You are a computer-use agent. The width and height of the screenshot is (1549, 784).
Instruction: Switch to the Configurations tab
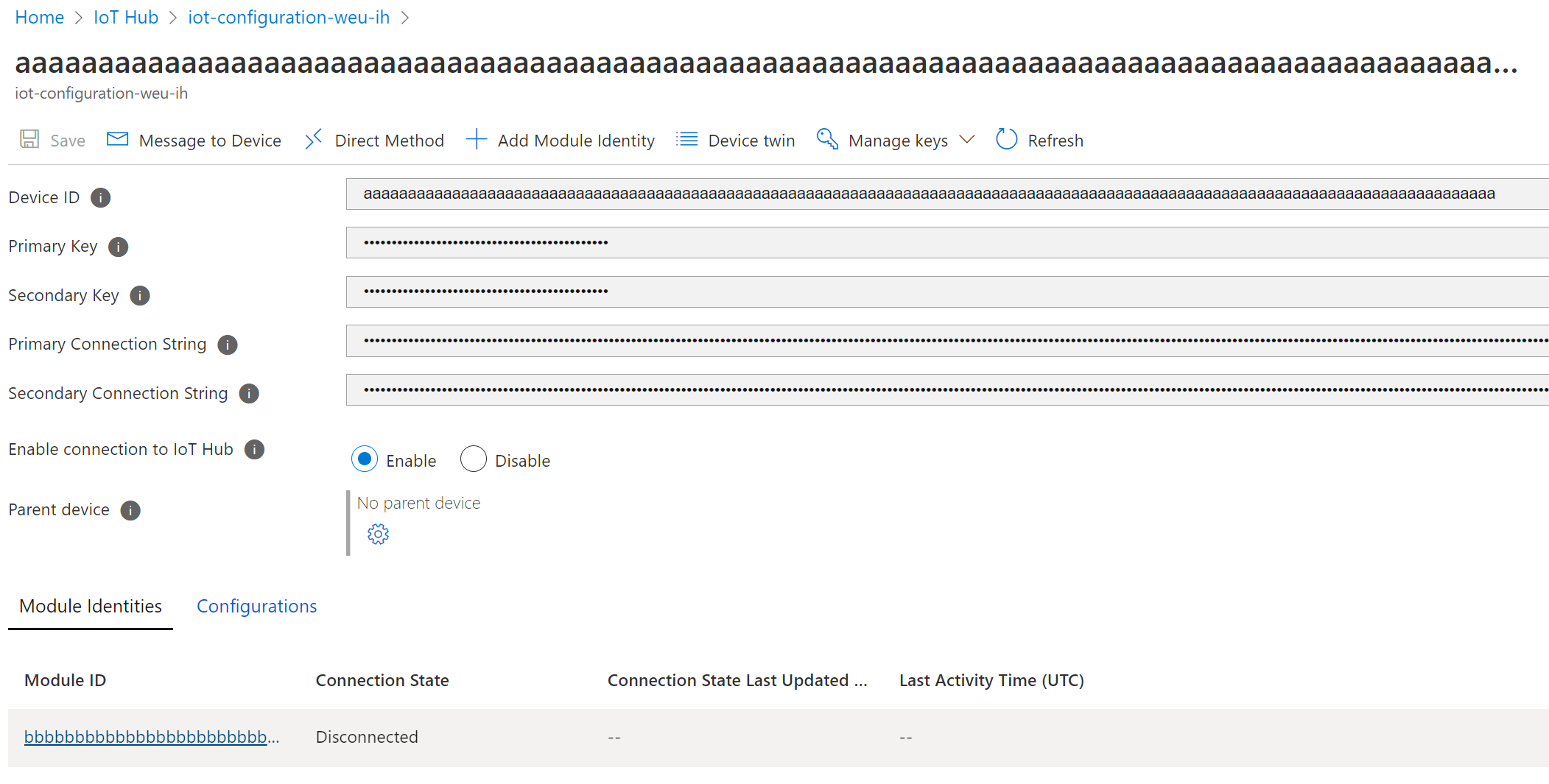[257, 607]
